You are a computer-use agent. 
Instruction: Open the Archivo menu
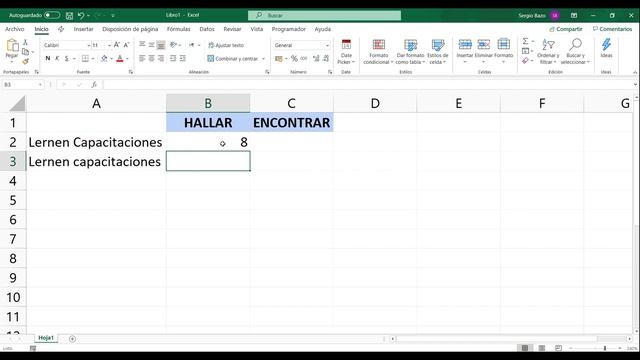coord(15,29)
